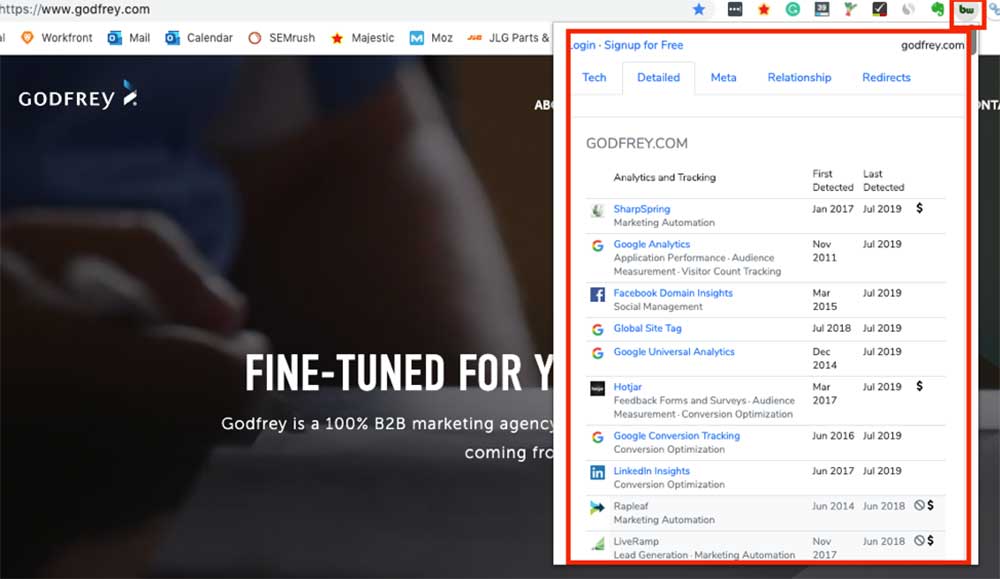This screenshot has width=1000, height=579.
Task: Click the Last Detected column header
Action: [883, 180]
